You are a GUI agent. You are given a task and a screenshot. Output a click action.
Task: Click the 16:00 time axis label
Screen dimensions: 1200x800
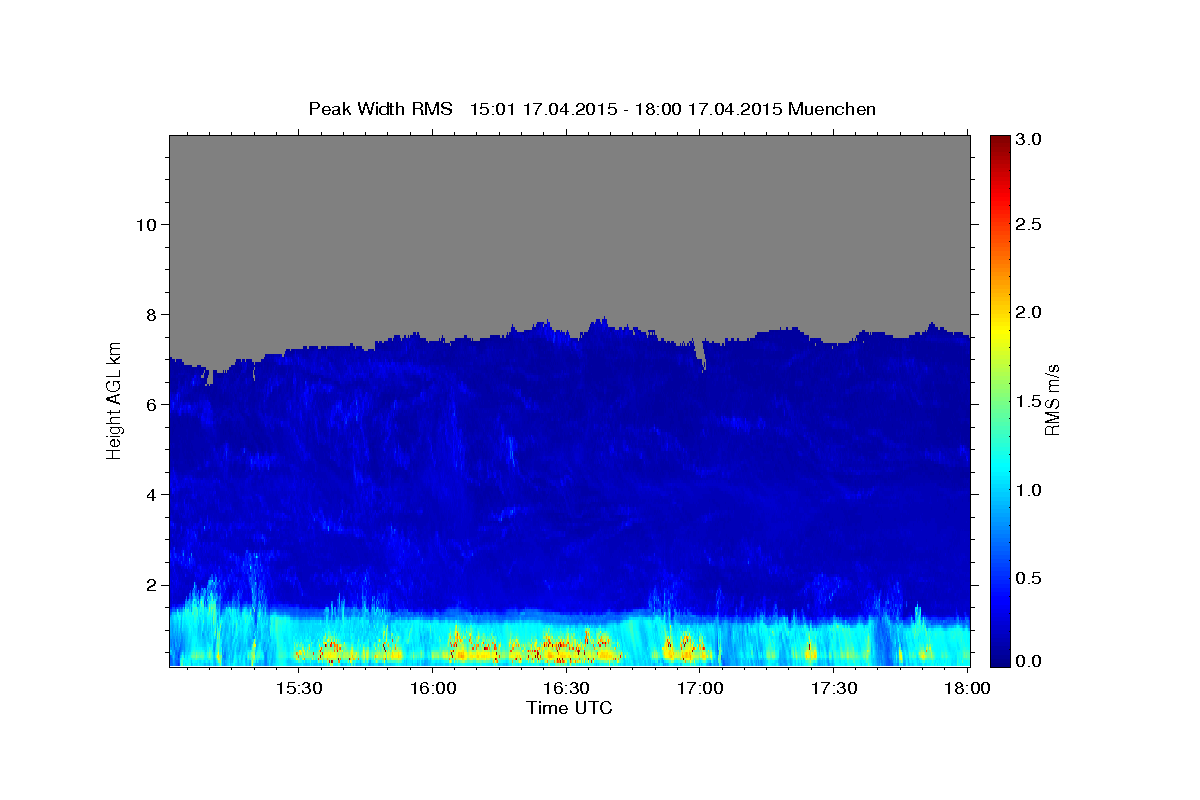click(x=432, y=689)
